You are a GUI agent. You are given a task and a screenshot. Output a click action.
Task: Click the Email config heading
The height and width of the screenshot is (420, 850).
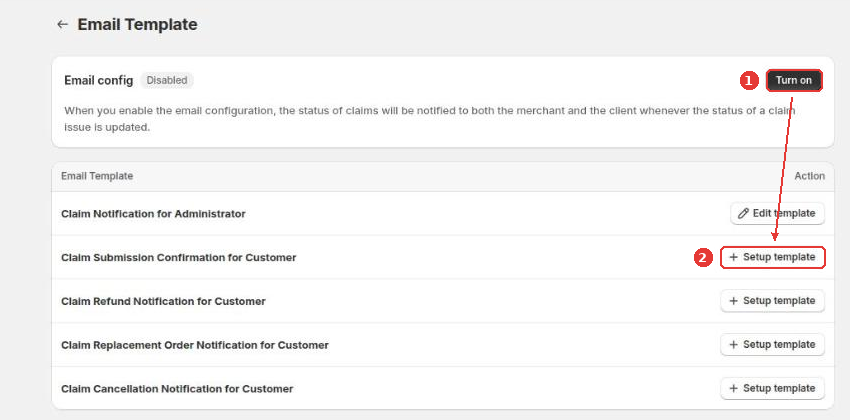[99, 80]
